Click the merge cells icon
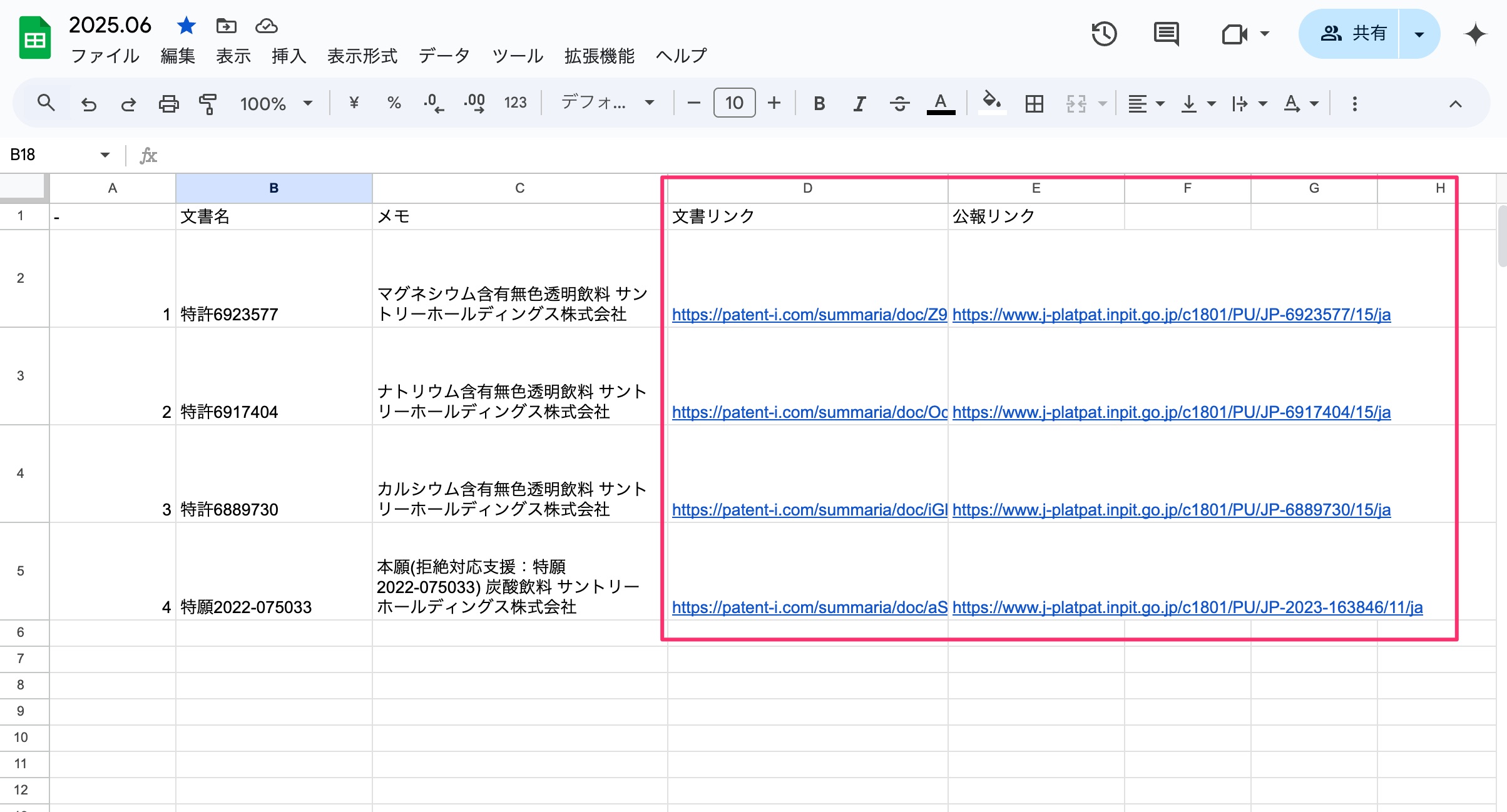 coord(1076,103)
